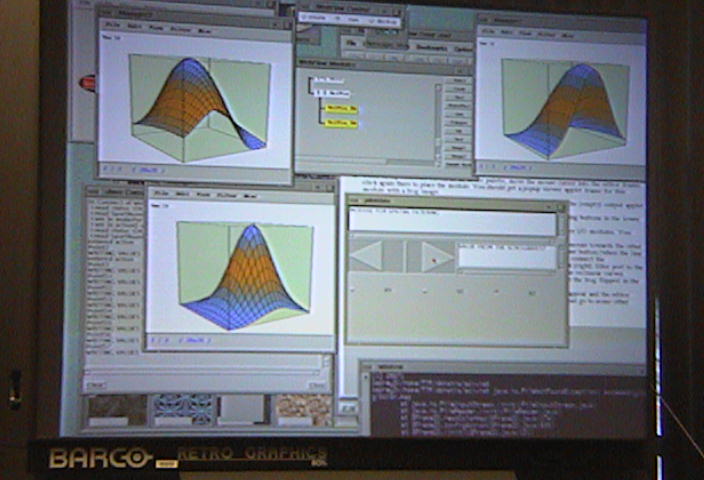Select the white parent node above yellow nodes
This screenshot has height=480, width=704.
[332, 93]
